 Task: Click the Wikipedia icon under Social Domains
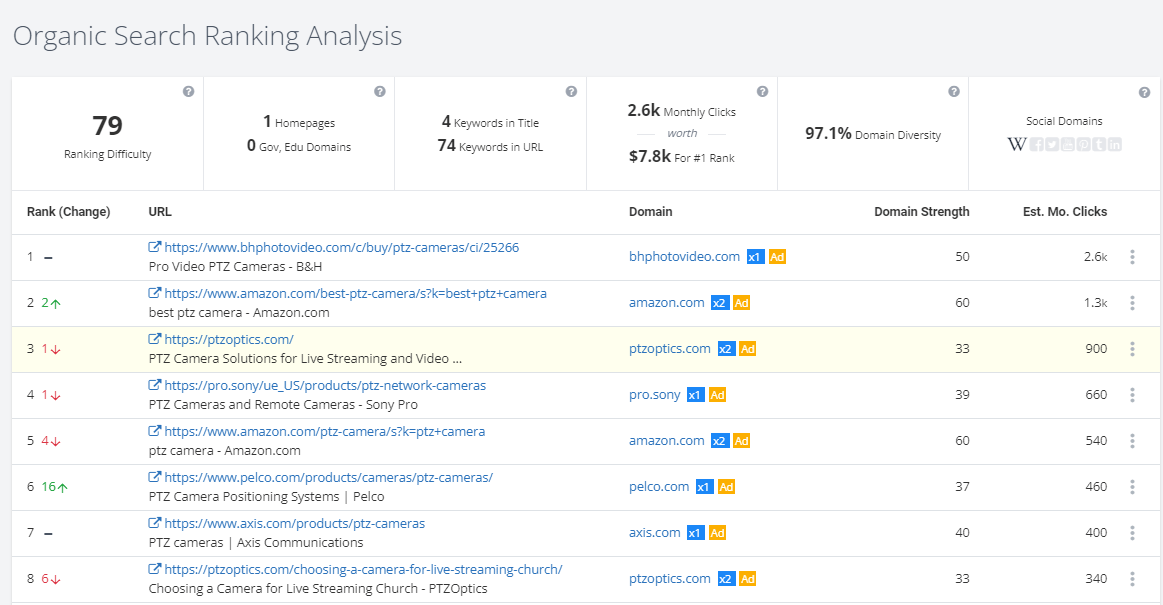(1017, 144)
